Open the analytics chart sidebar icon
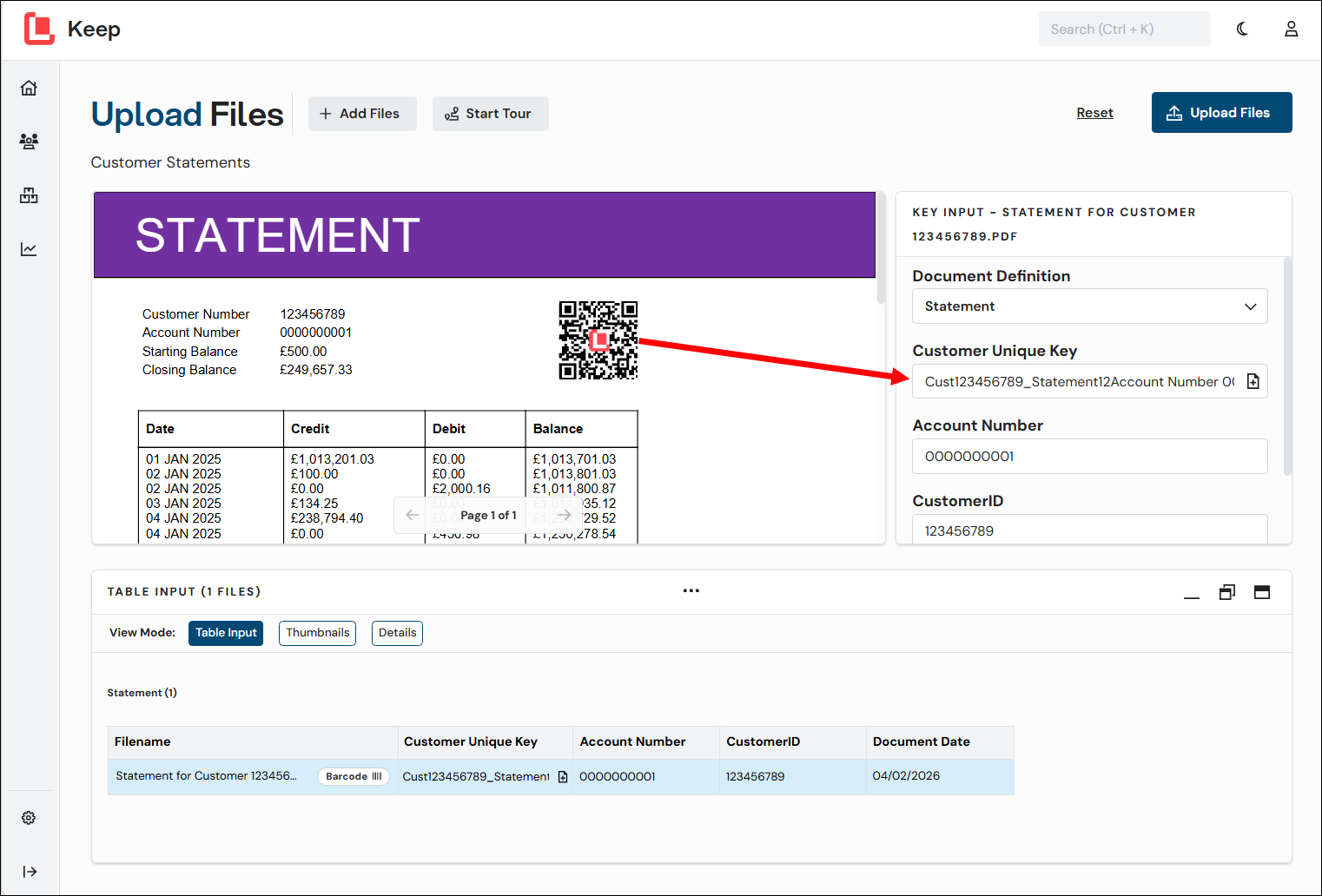Viewport: 1322px width, 896px height. (29, 249)
